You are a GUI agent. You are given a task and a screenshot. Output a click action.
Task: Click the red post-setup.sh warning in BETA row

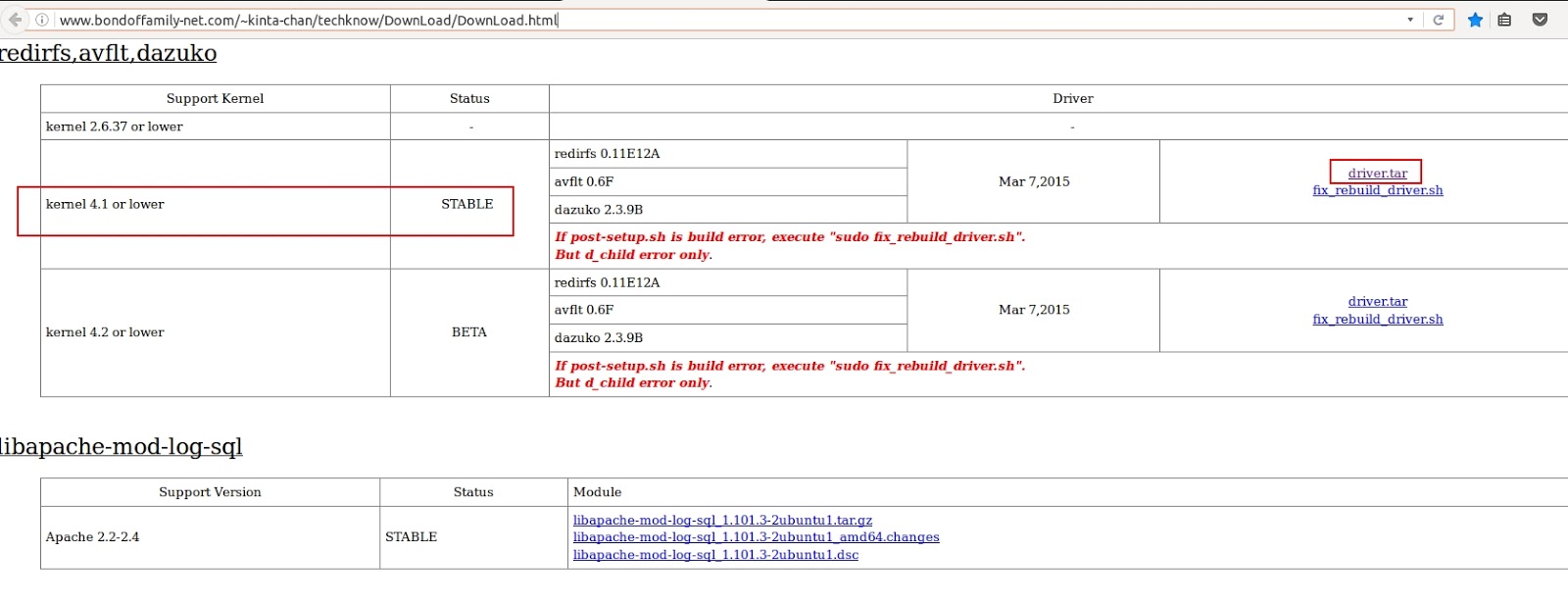pos(790,375)
